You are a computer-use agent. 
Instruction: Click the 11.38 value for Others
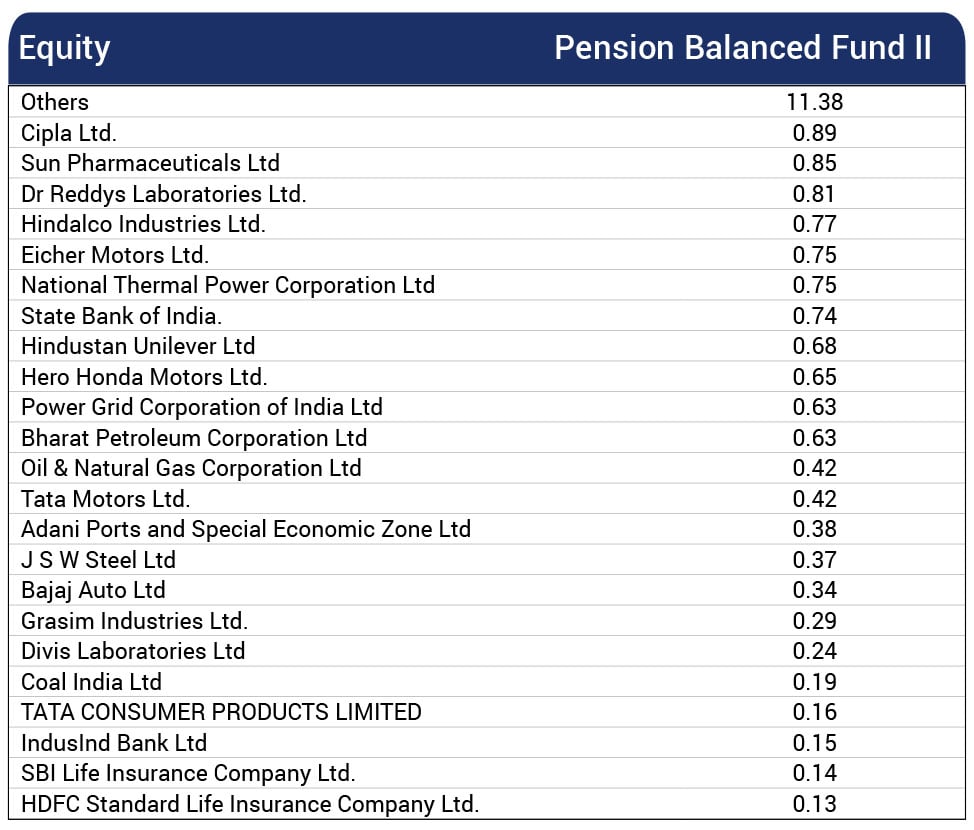click(x=814, y=102)
